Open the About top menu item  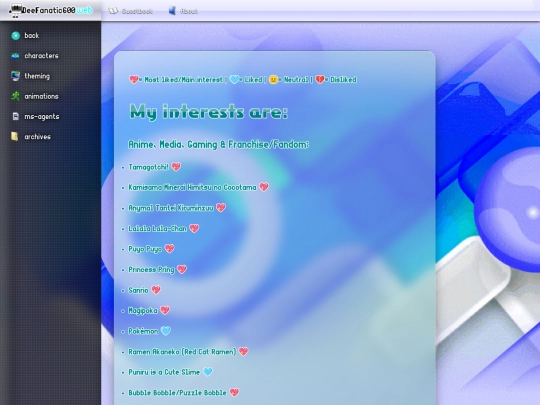[x=189, y=11]
